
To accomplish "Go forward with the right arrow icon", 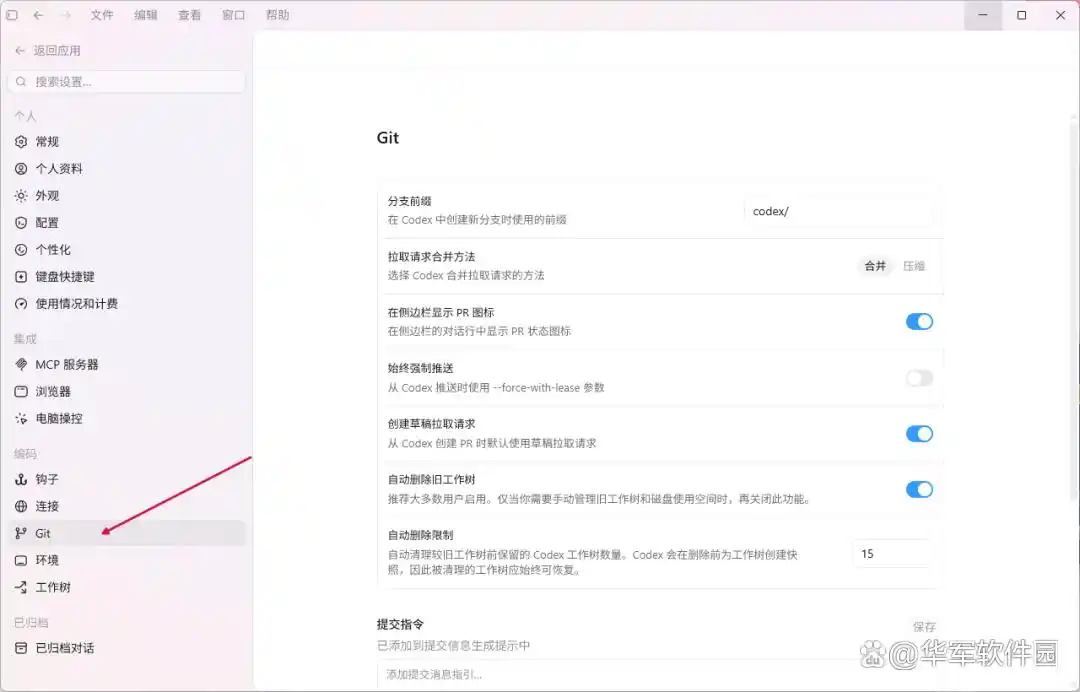I will [x=65, y=14].
